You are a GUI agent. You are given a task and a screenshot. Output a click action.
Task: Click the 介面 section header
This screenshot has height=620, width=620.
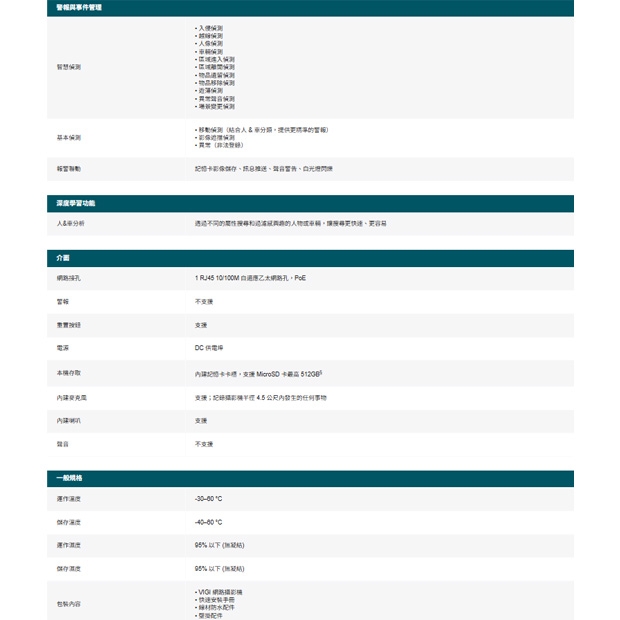coord(63,258)
